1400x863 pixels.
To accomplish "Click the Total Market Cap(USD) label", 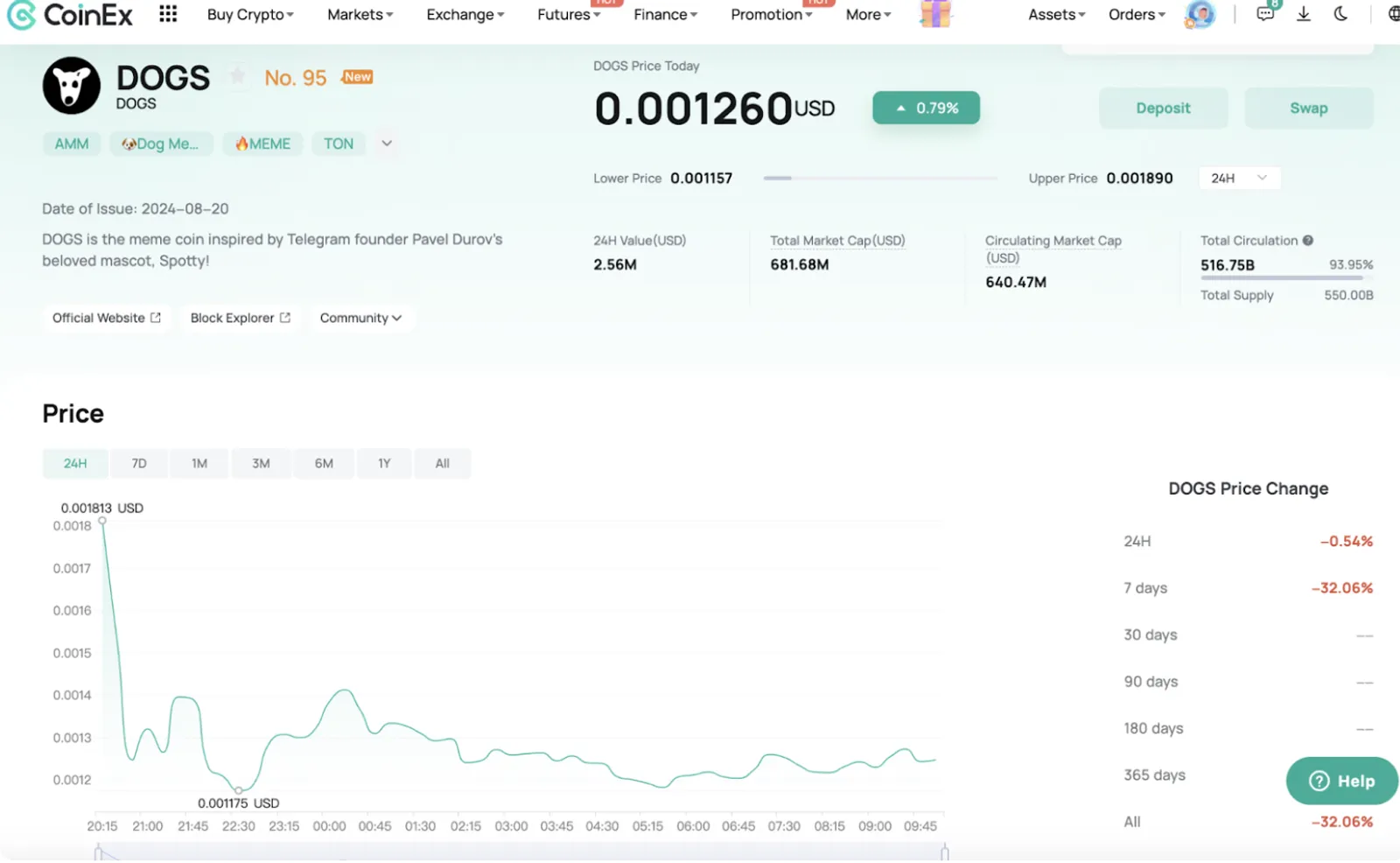I will [x=837, y=241].
